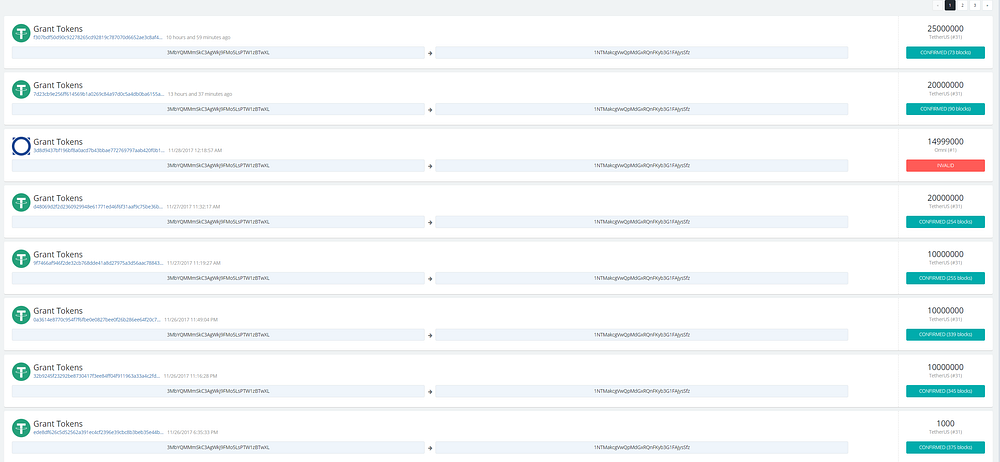
Task: Click the Tether logo beside hash d48069d2
Action: coord(22,202)
